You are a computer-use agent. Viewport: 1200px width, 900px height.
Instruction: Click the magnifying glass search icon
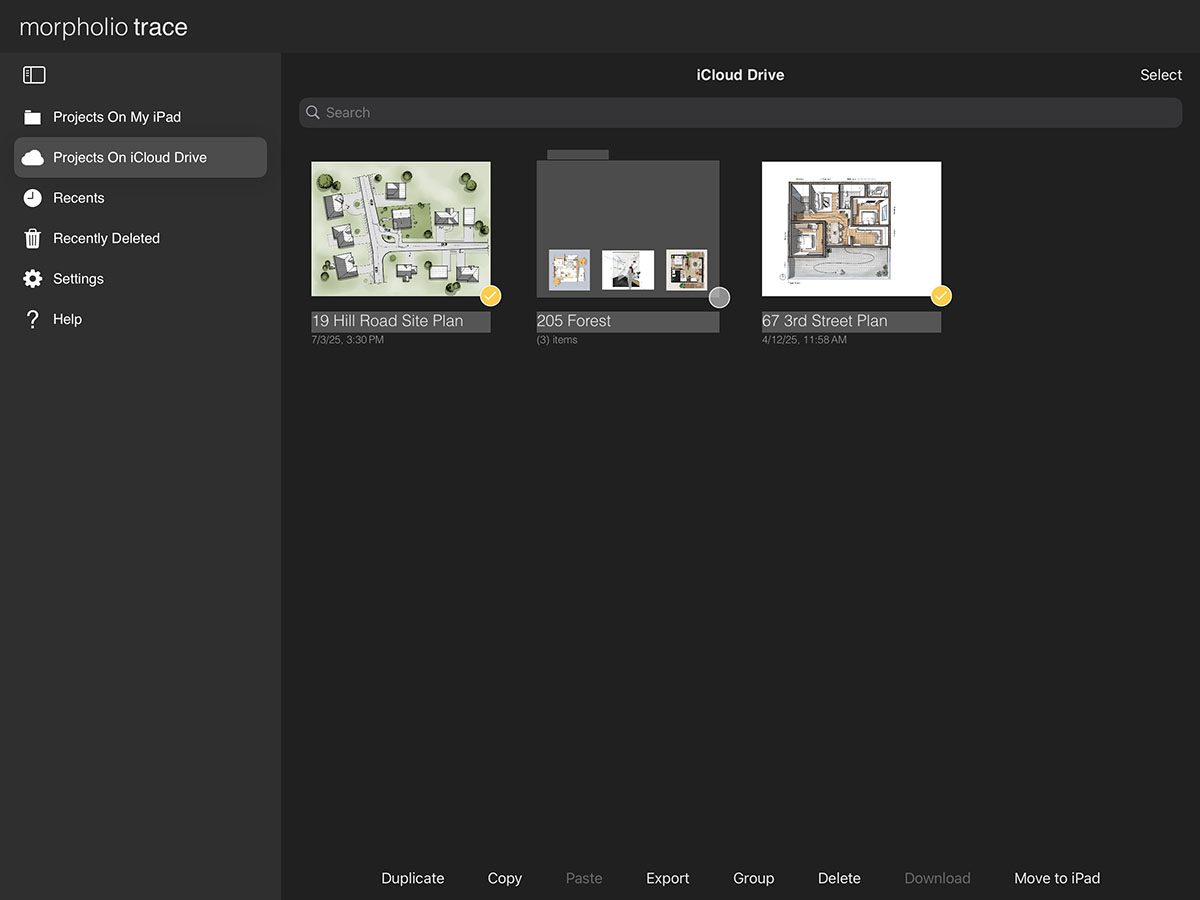tap(314, 113)
